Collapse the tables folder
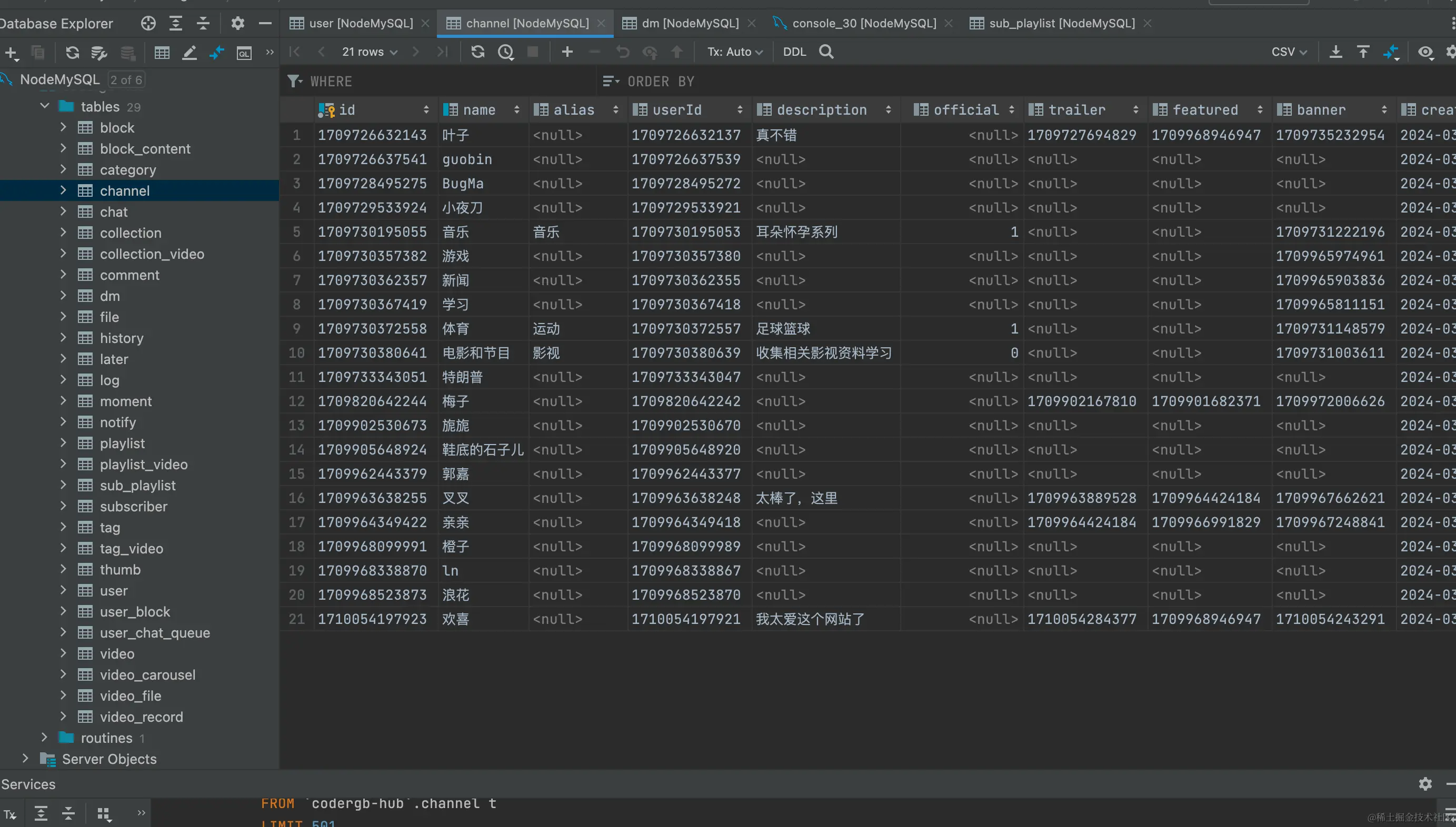 point(45,106)
